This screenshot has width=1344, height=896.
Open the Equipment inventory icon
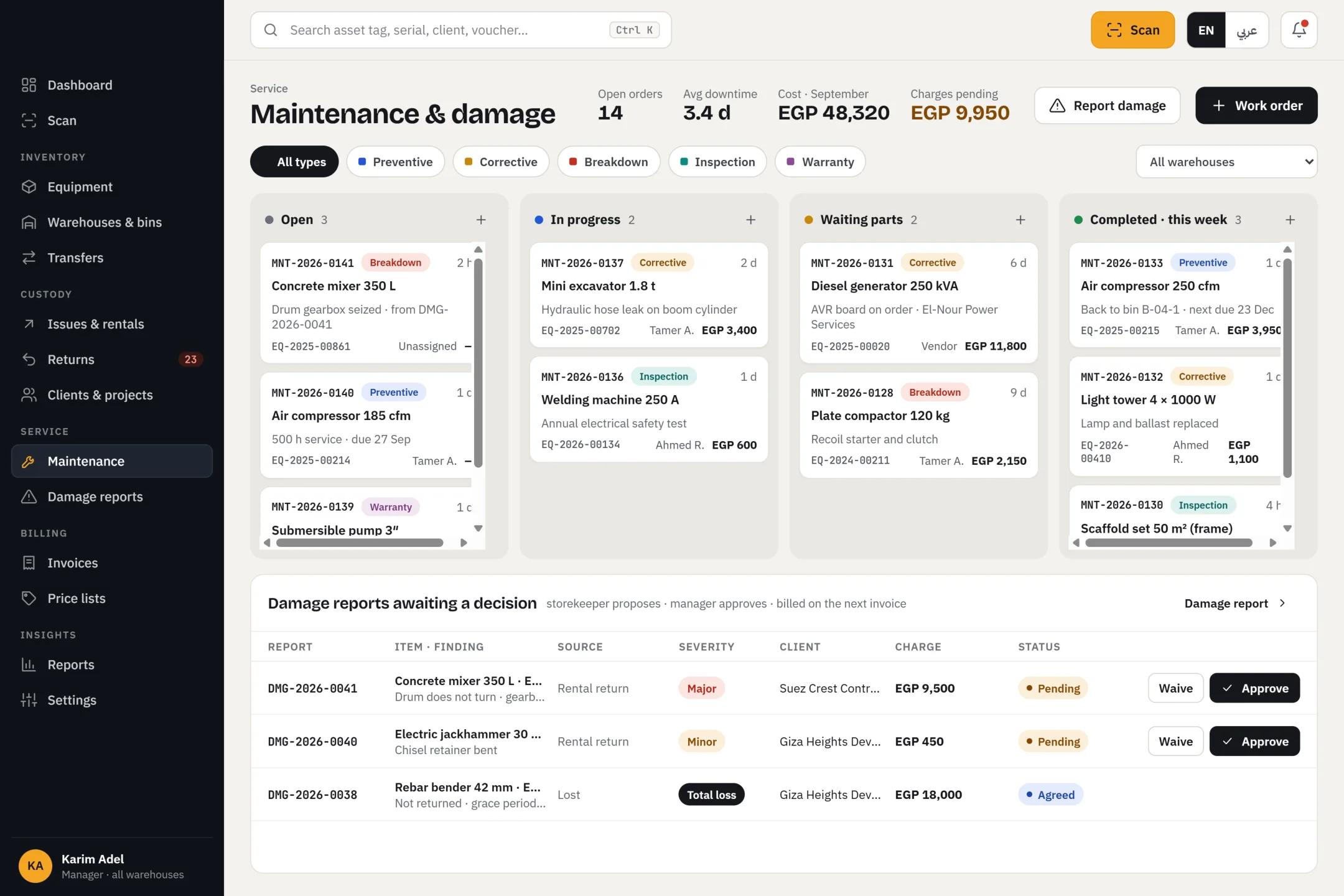point(29,187)
